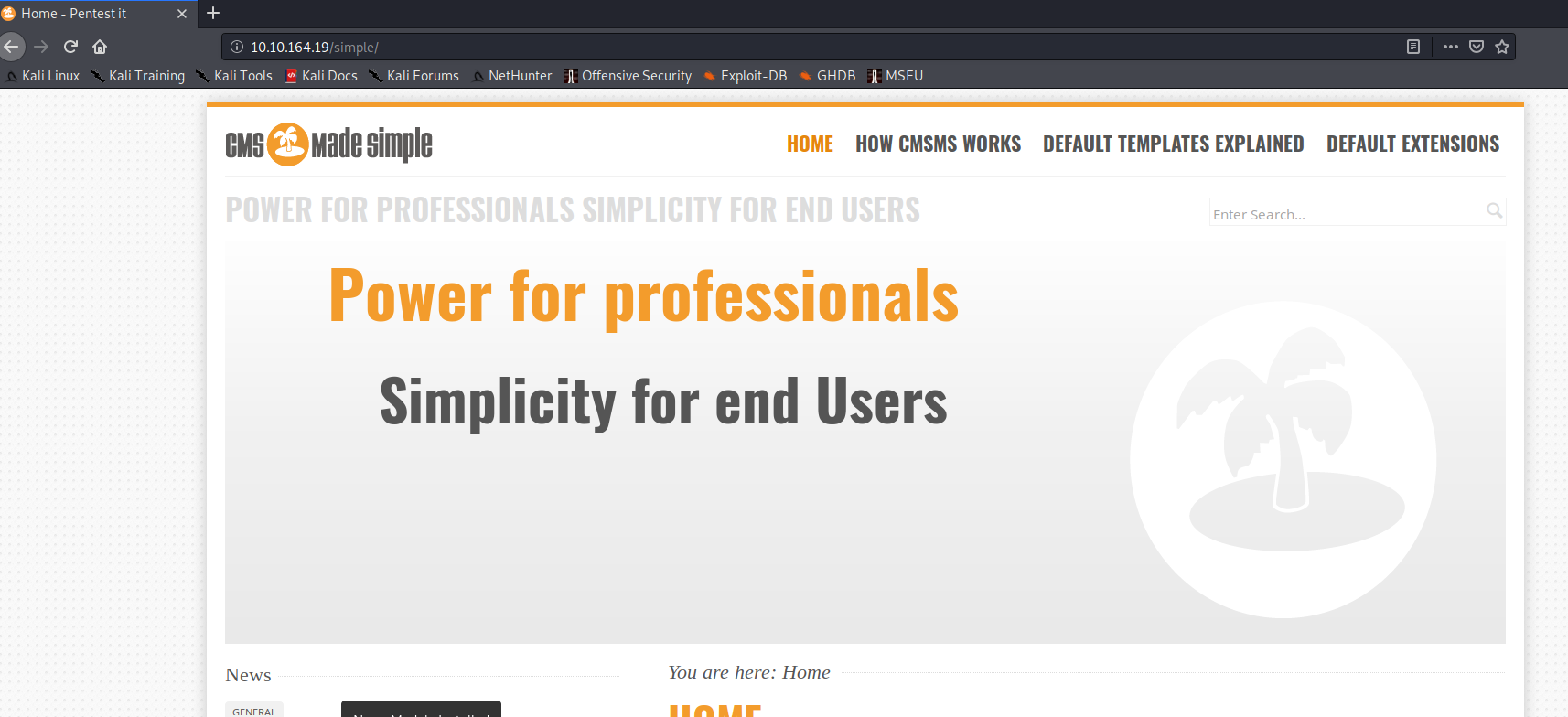Screen dimensions: 1568x717
Task: Open Kali Docs bookmark
Action: click(x=321, y=76)
